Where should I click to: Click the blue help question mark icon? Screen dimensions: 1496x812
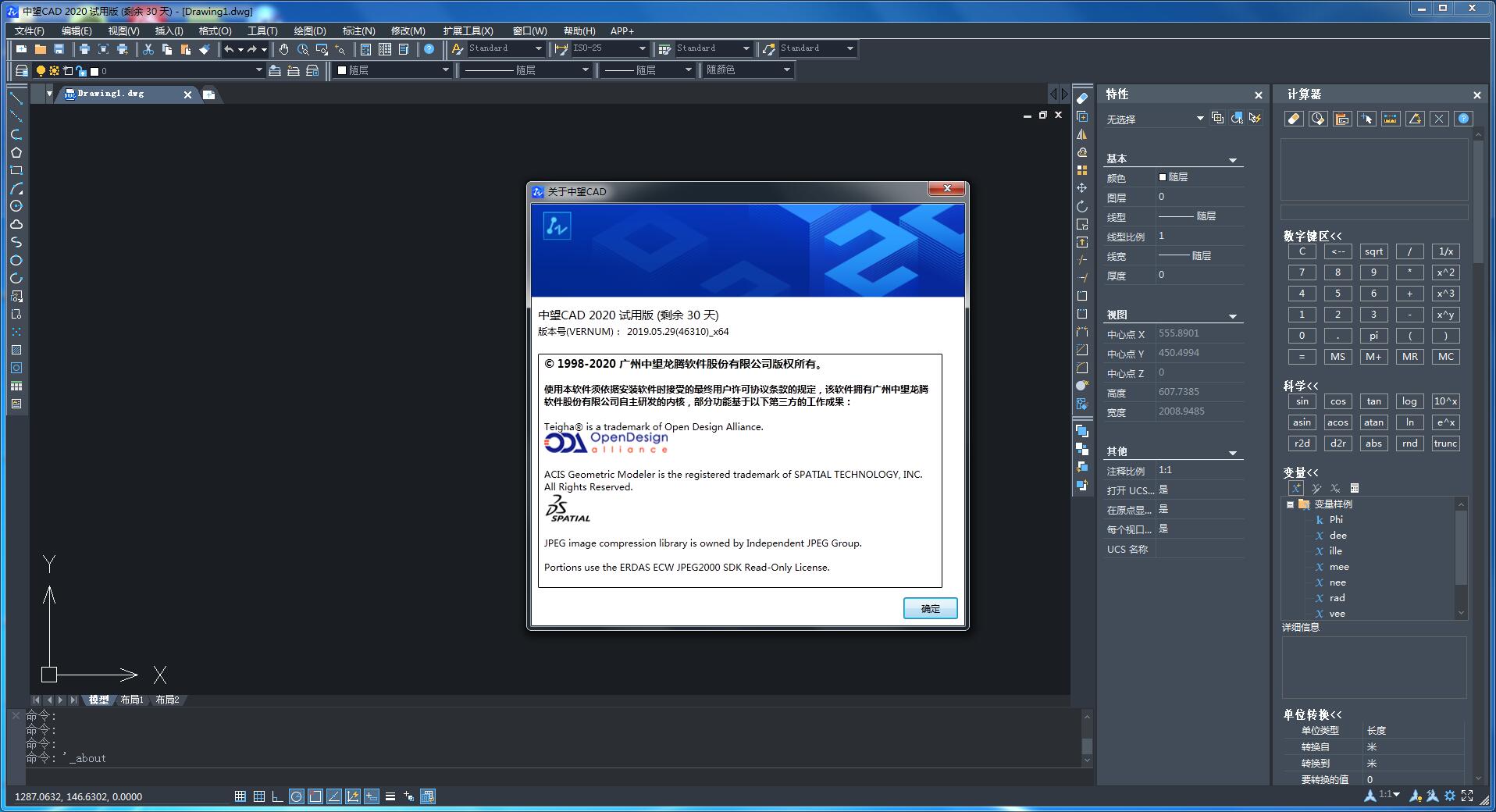(x=429, y=49)
